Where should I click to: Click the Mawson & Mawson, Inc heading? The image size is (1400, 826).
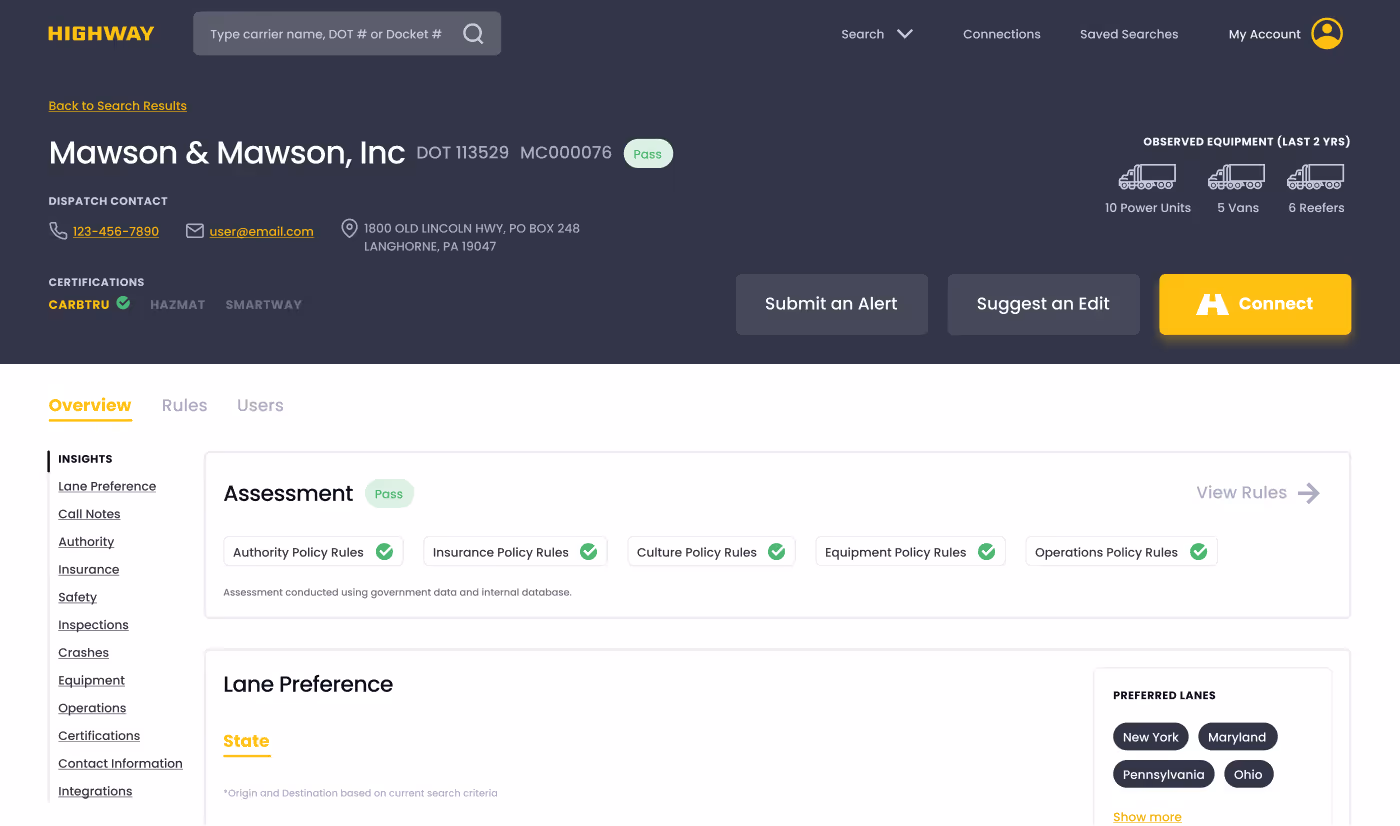tap(227, 153)
